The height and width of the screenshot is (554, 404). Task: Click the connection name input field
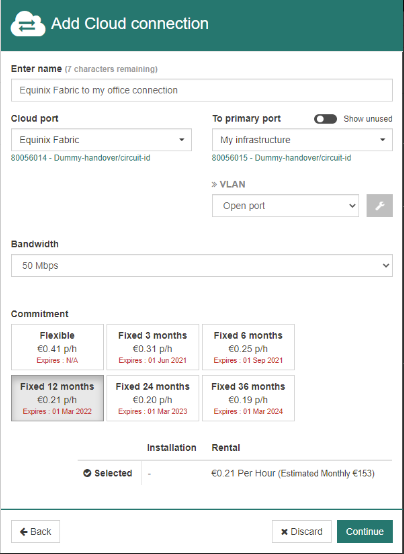point(202,90)
